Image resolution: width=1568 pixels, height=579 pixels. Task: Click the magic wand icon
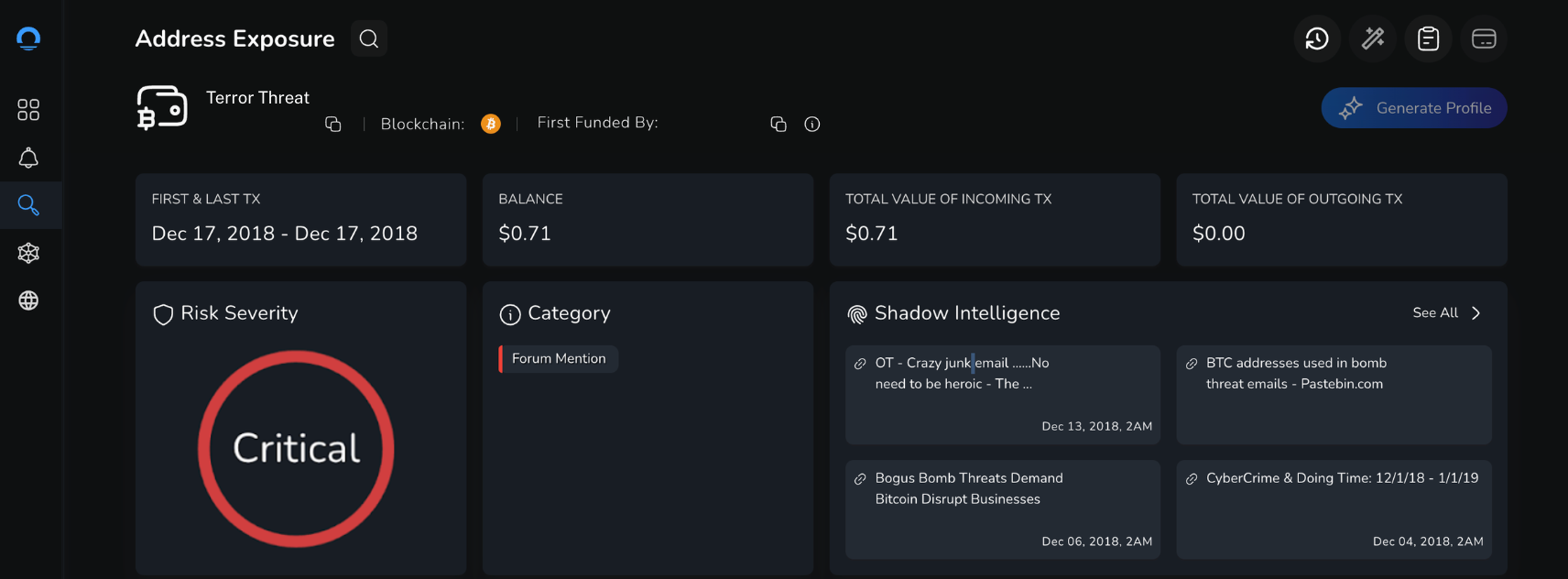click(x=1373, y=38)
